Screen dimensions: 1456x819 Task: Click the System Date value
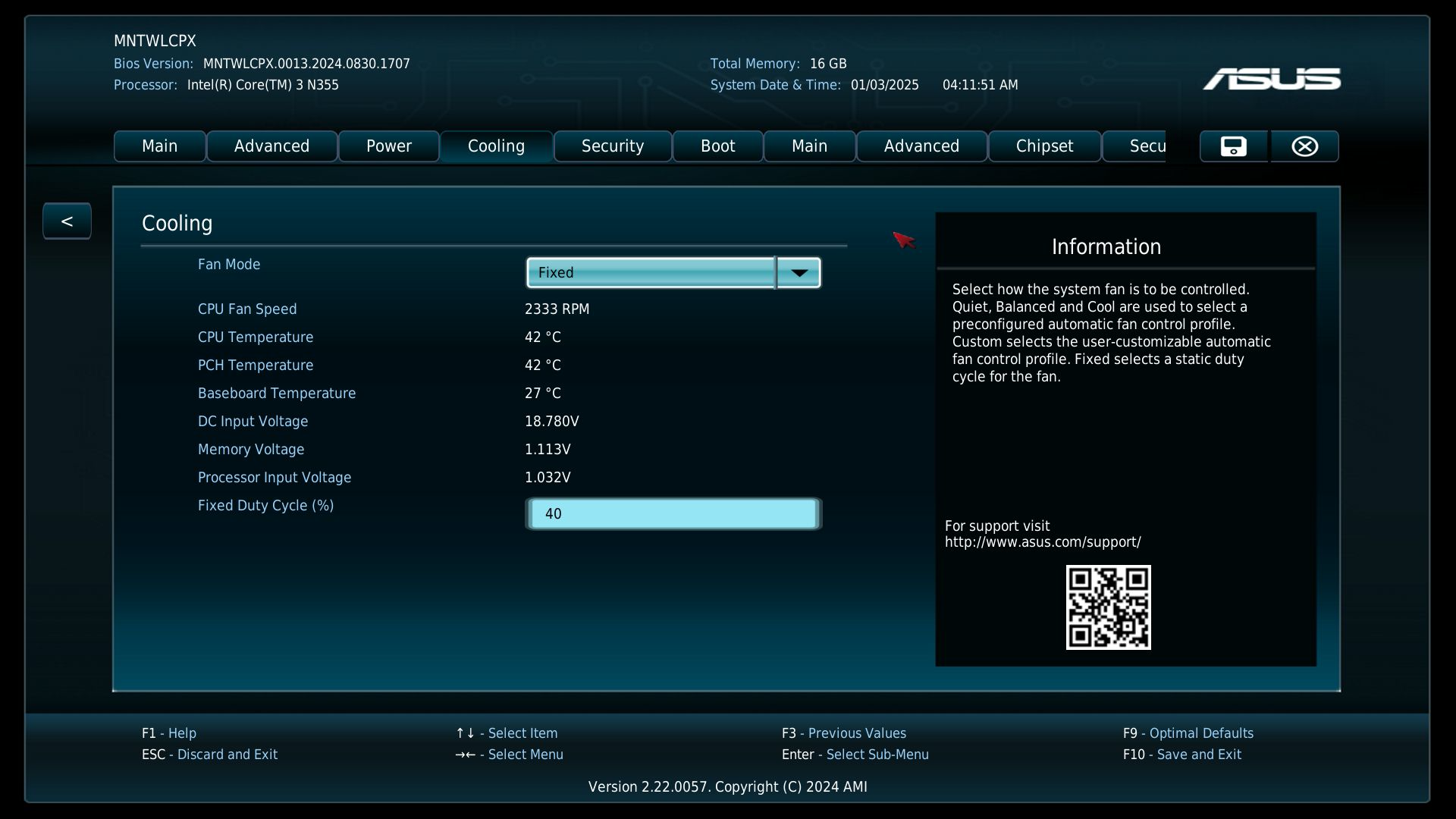(884, 85)
